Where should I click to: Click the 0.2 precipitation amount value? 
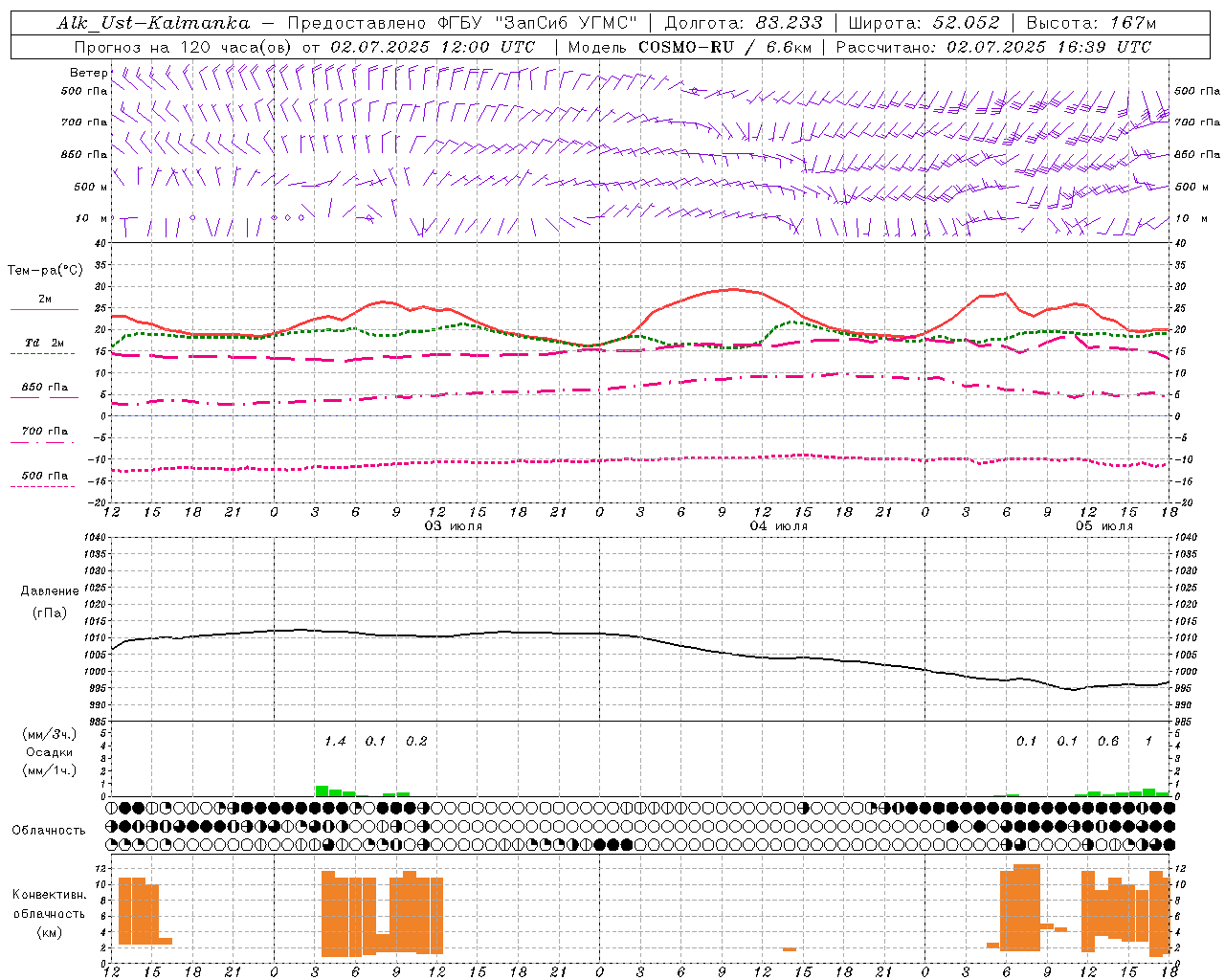416,742
